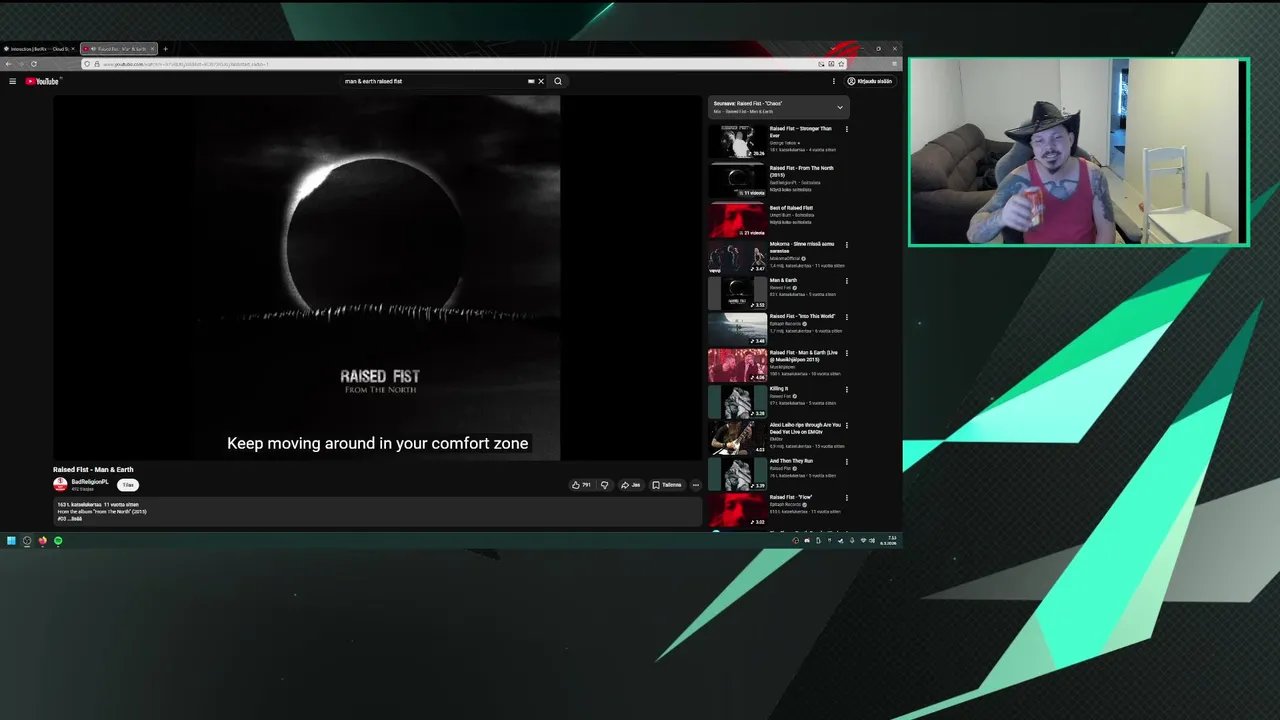The width and height of the screenshot is (1280, 720).
Task: Open the second taskbar icon next to Start
Action: [x=27, y=541]
